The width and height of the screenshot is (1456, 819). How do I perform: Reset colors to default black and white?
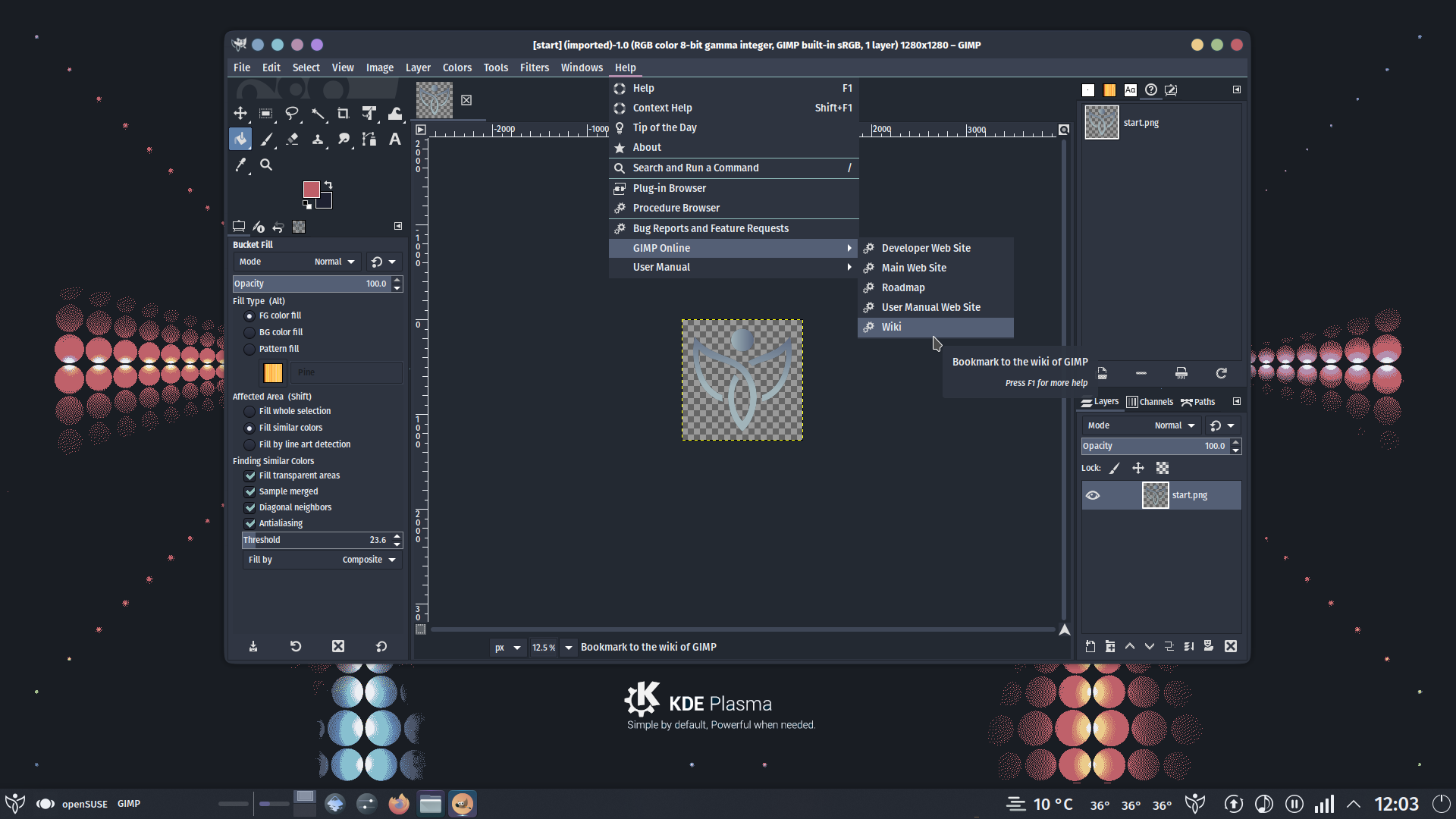pyautogui.click(x=307, y=205)
